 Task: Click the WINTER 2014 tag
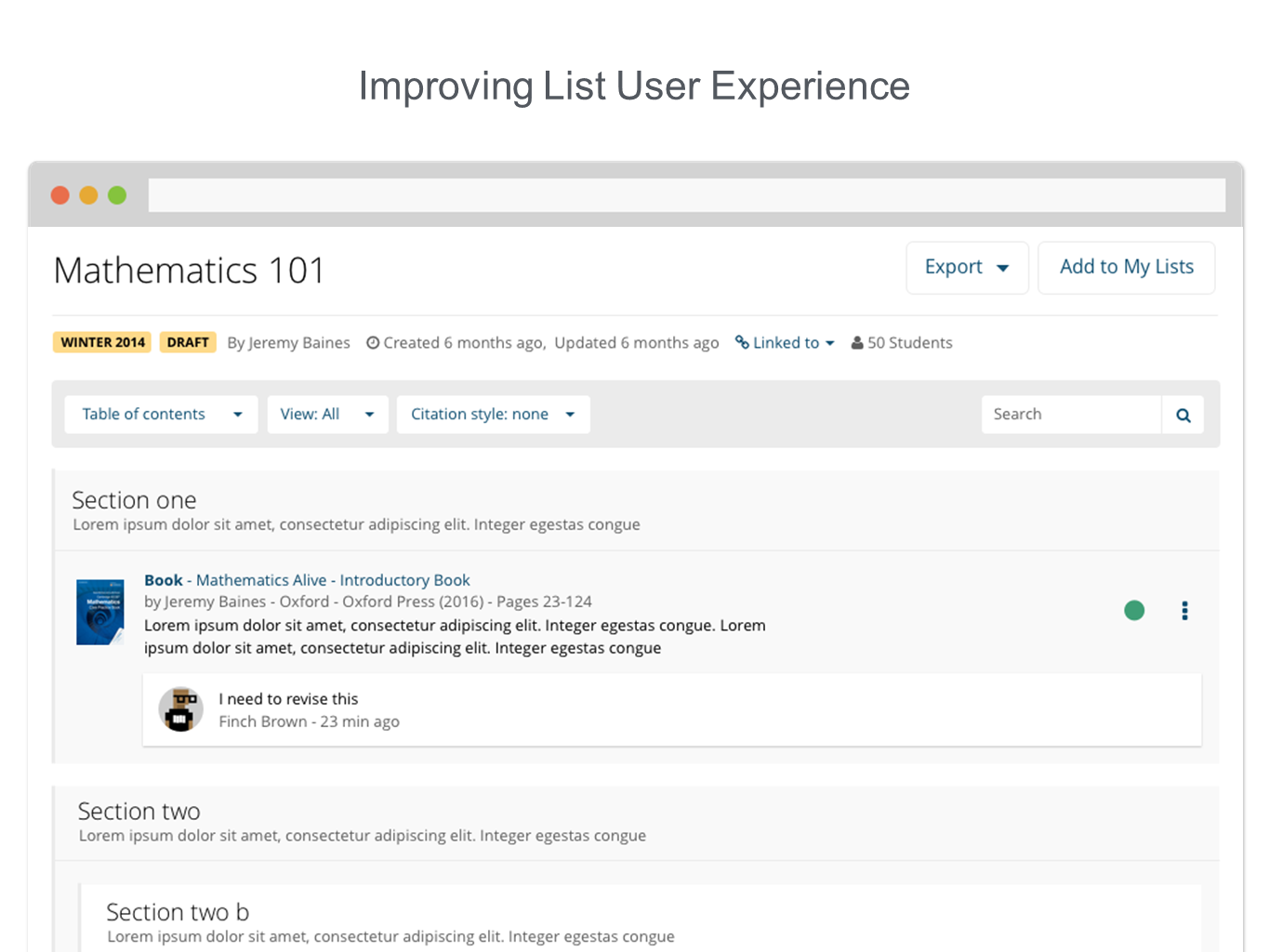pos(102,343)
